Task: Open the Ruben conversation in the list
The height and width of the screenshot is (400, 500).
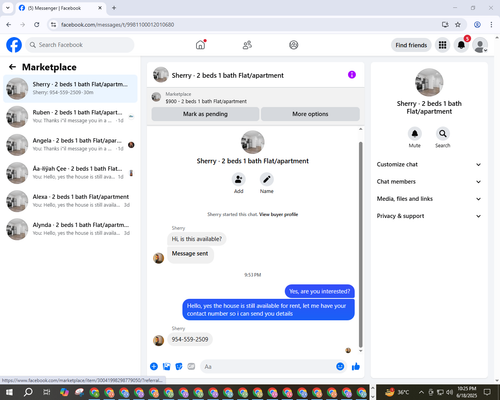Action: tap(70, 117)
